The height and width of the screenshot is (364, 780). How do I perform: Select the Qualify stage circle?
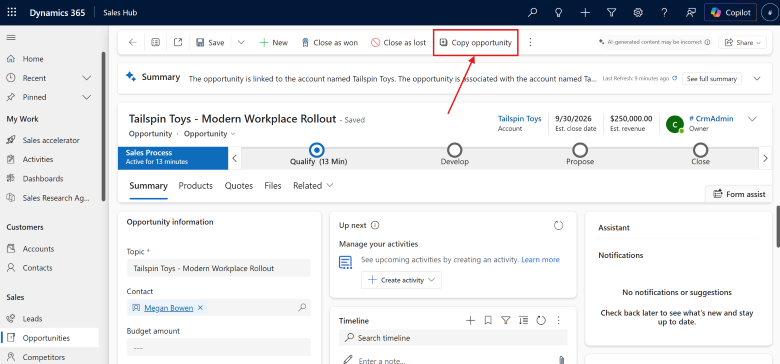[x=316, y=150]
